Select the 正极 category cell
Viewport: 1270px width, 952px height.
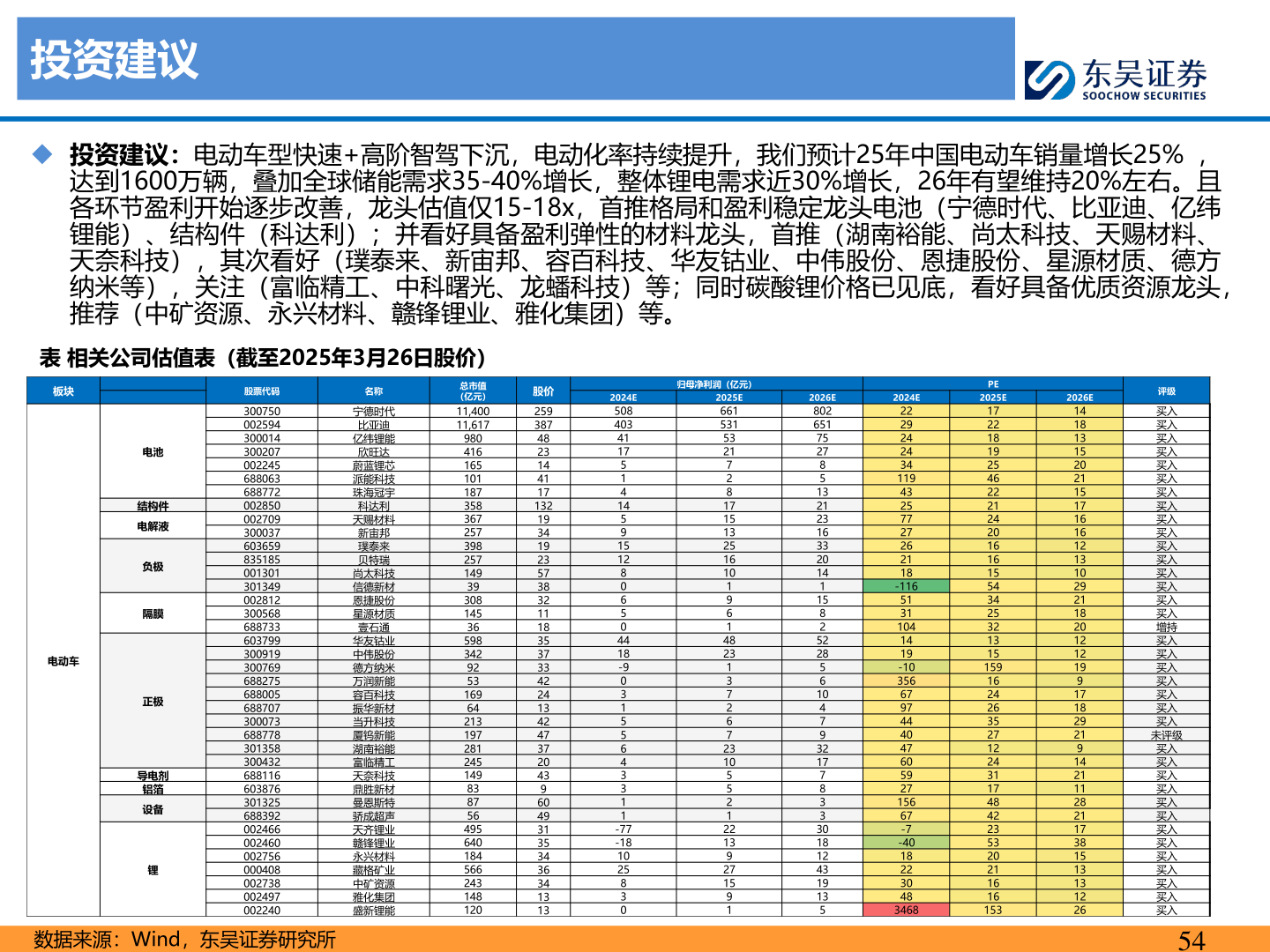tap(153, 701)
